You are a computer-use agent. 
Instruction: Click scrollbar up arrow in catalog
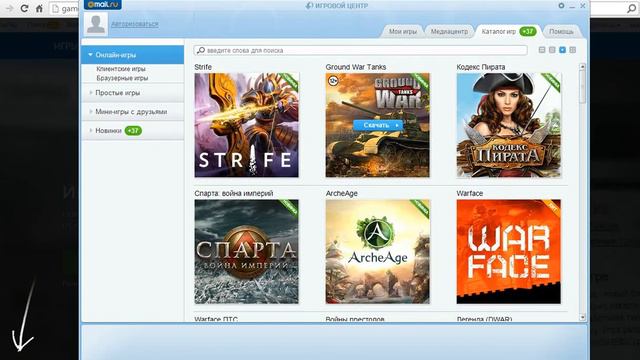point(582,66)
